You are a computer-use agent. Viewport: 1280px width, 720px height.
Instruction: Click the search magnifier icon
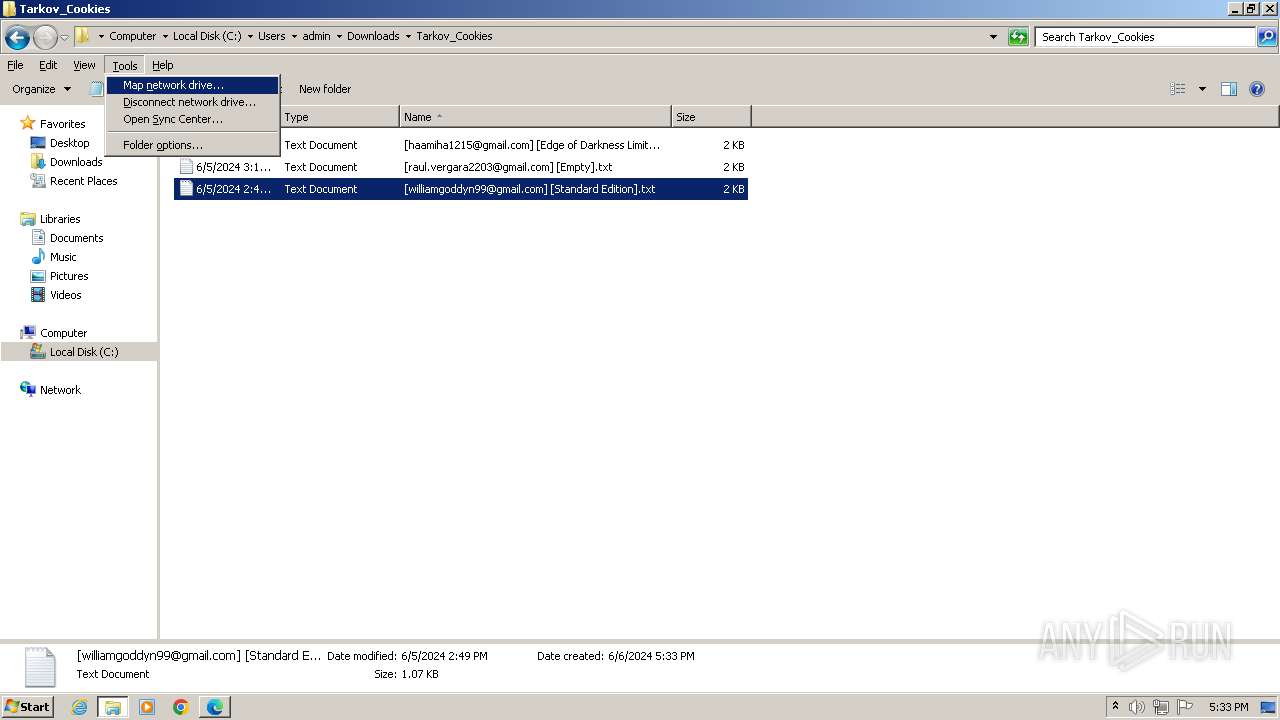point(1267,37)
